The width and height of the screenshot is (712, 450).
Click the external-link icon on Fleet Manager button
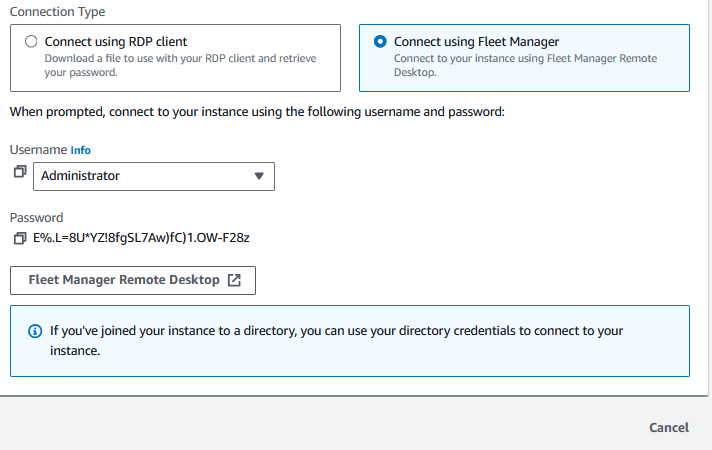click(x=234, y=280)
